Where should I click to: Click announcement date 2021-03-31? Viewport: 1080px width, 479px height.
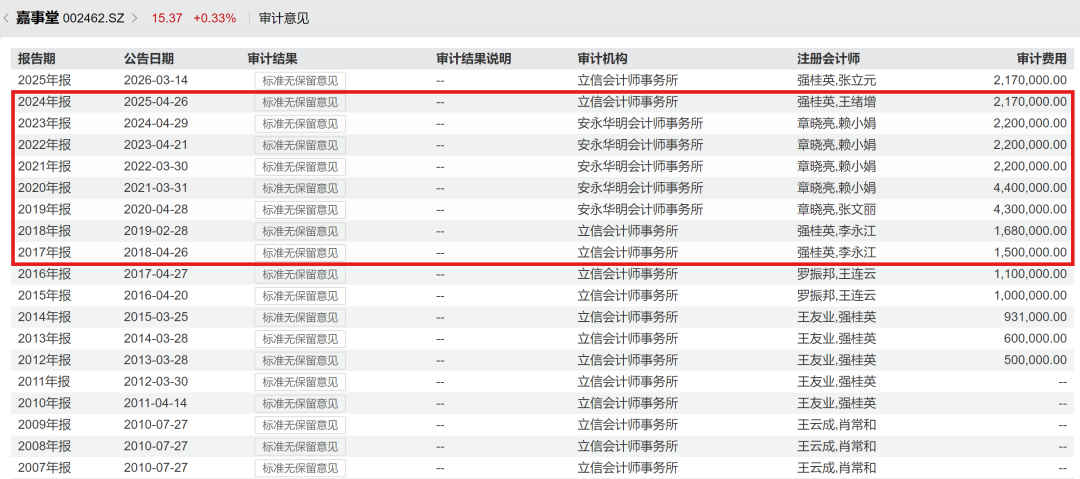[156, 187]
